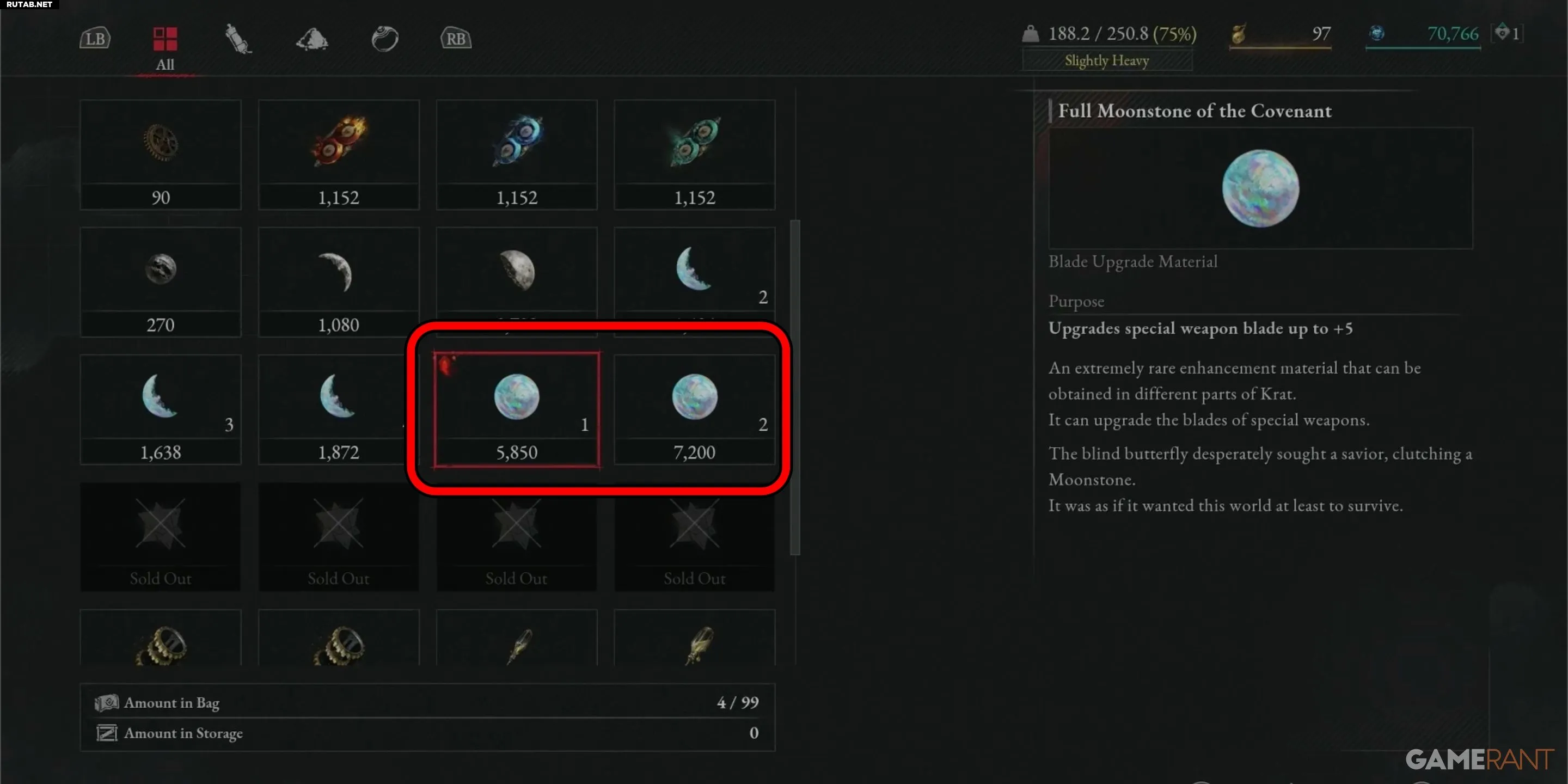Screen dimensions: 1568x784
Task: Click the Ergo currency amount 70,766
Action: coord(1453,33)
